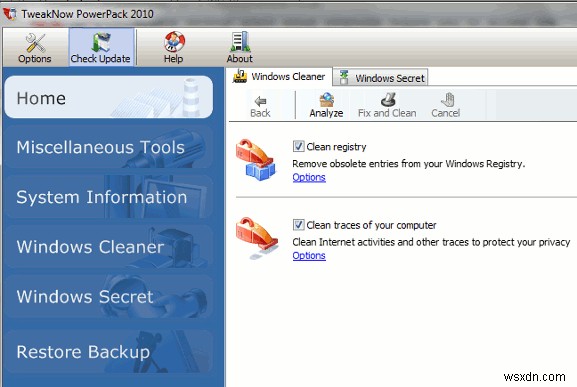Open Miscellaneous Tools in sidebar
577x387 pixels.
pos(109,147)
